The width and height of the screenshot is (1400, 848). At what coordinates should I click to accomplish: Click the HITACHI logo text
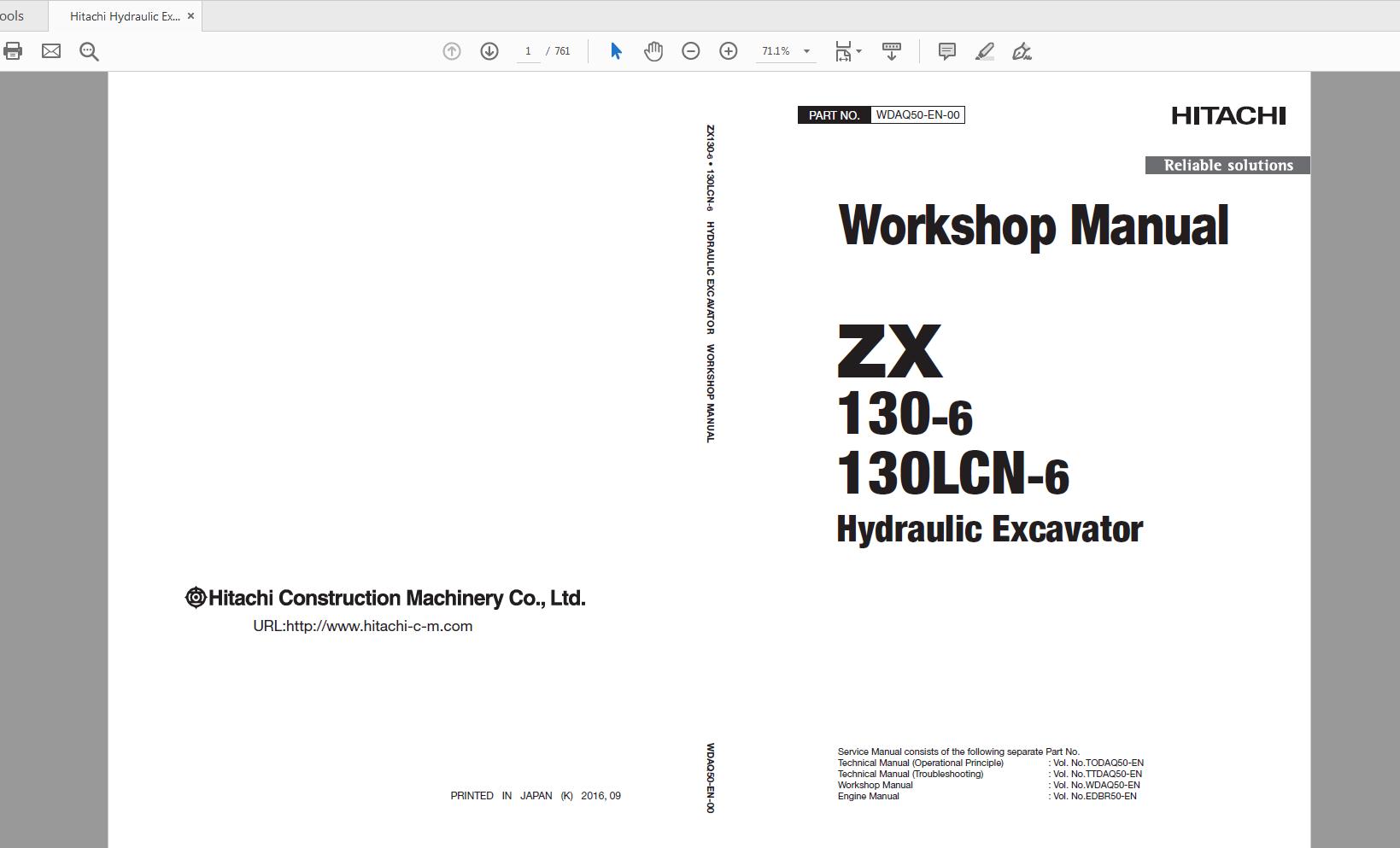1228,116
